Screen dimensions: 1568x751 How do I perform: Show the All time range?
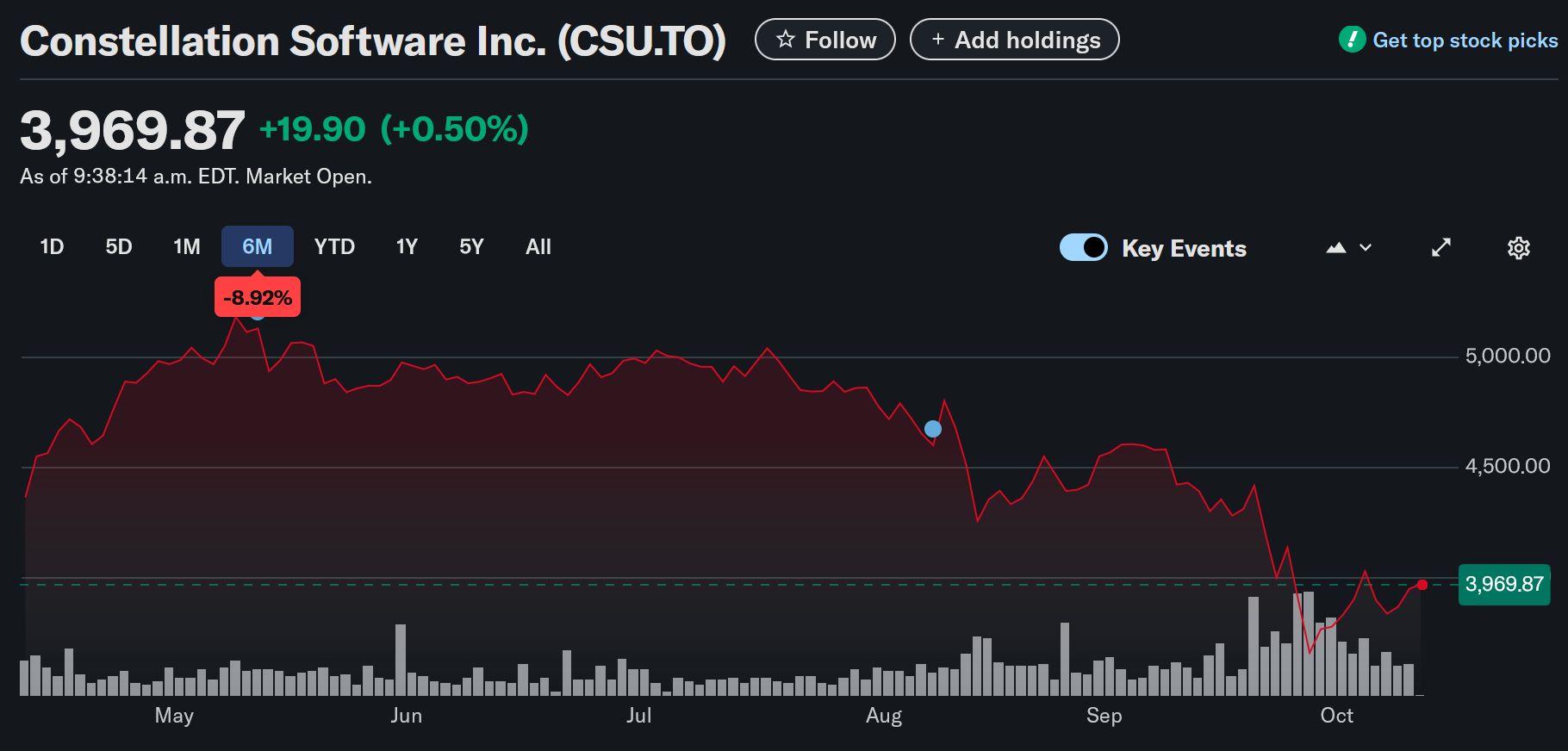pyautogui.click(x=538, y=247)
